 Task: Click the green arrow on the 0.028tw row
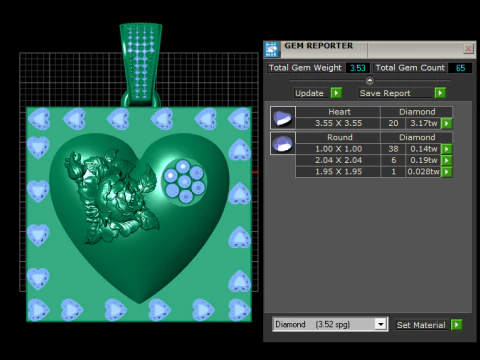pyautogui.click(x=447, y=172)
